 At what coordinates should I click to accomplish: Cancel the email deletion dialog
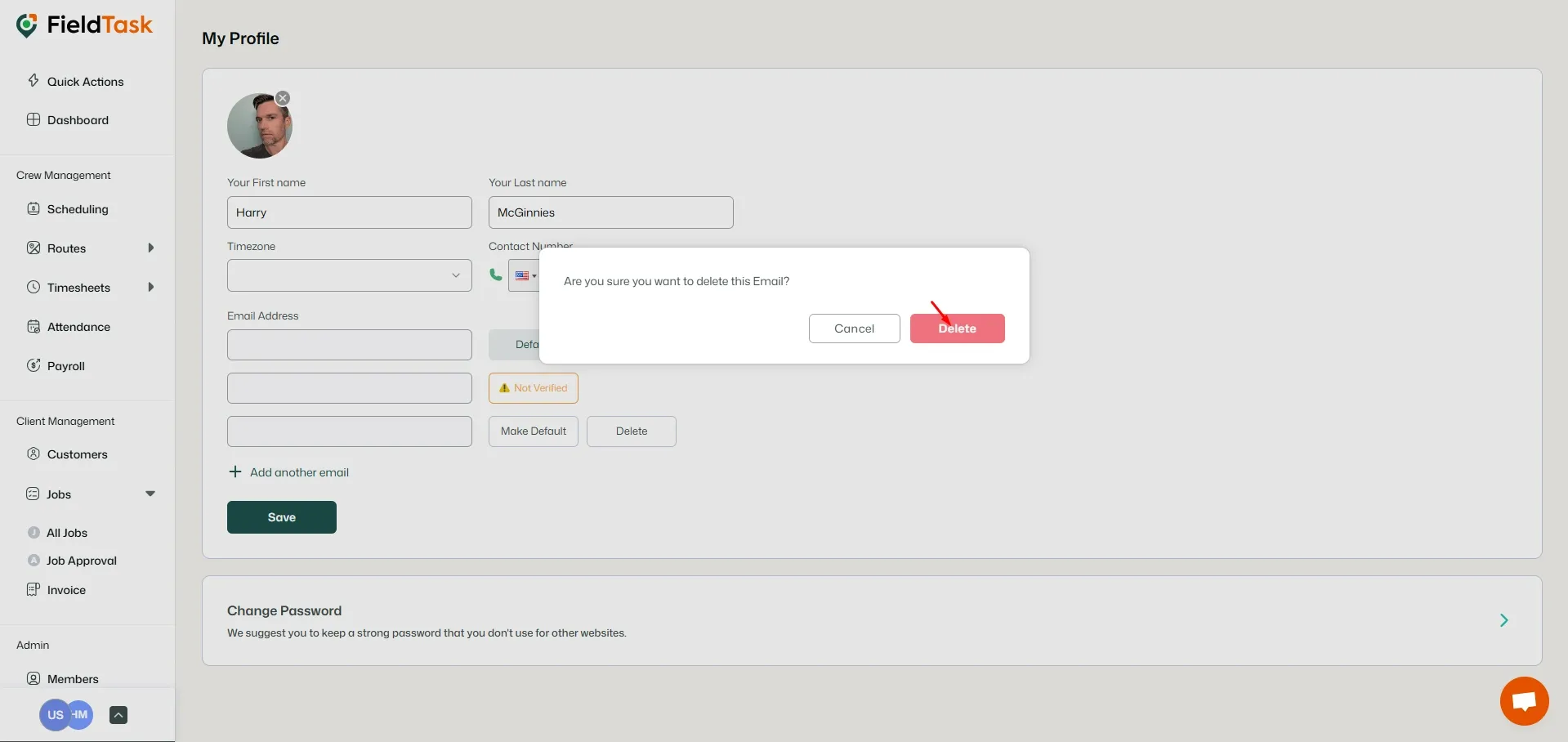tap(853, 328)
